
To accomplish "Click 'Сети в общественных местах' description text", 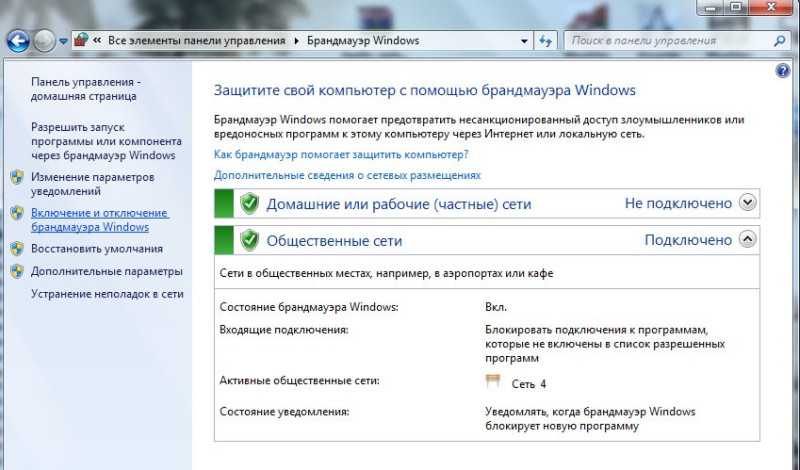I will (386, 274).
